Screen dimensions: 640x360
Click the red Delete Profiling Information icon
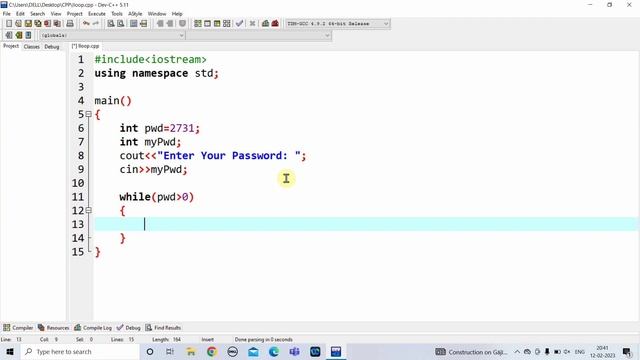(275, 24)
